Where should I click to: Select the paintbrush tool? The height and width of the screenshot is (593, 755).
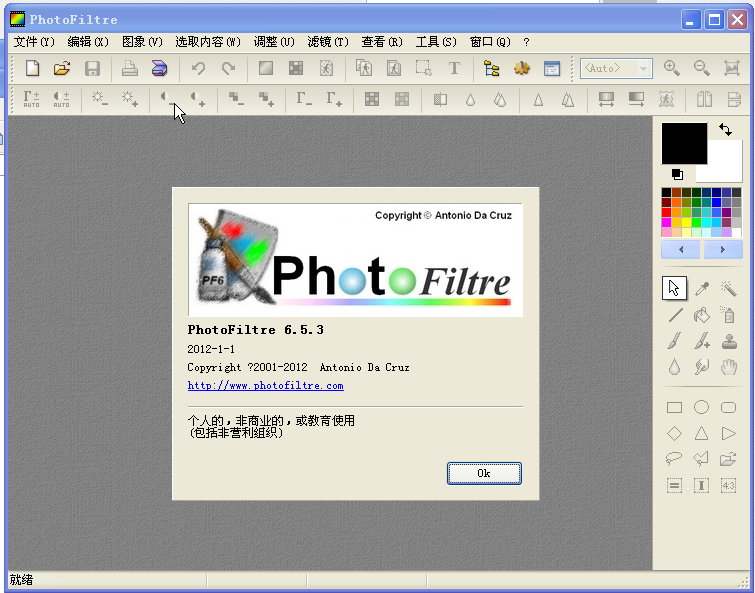point(675,341)
